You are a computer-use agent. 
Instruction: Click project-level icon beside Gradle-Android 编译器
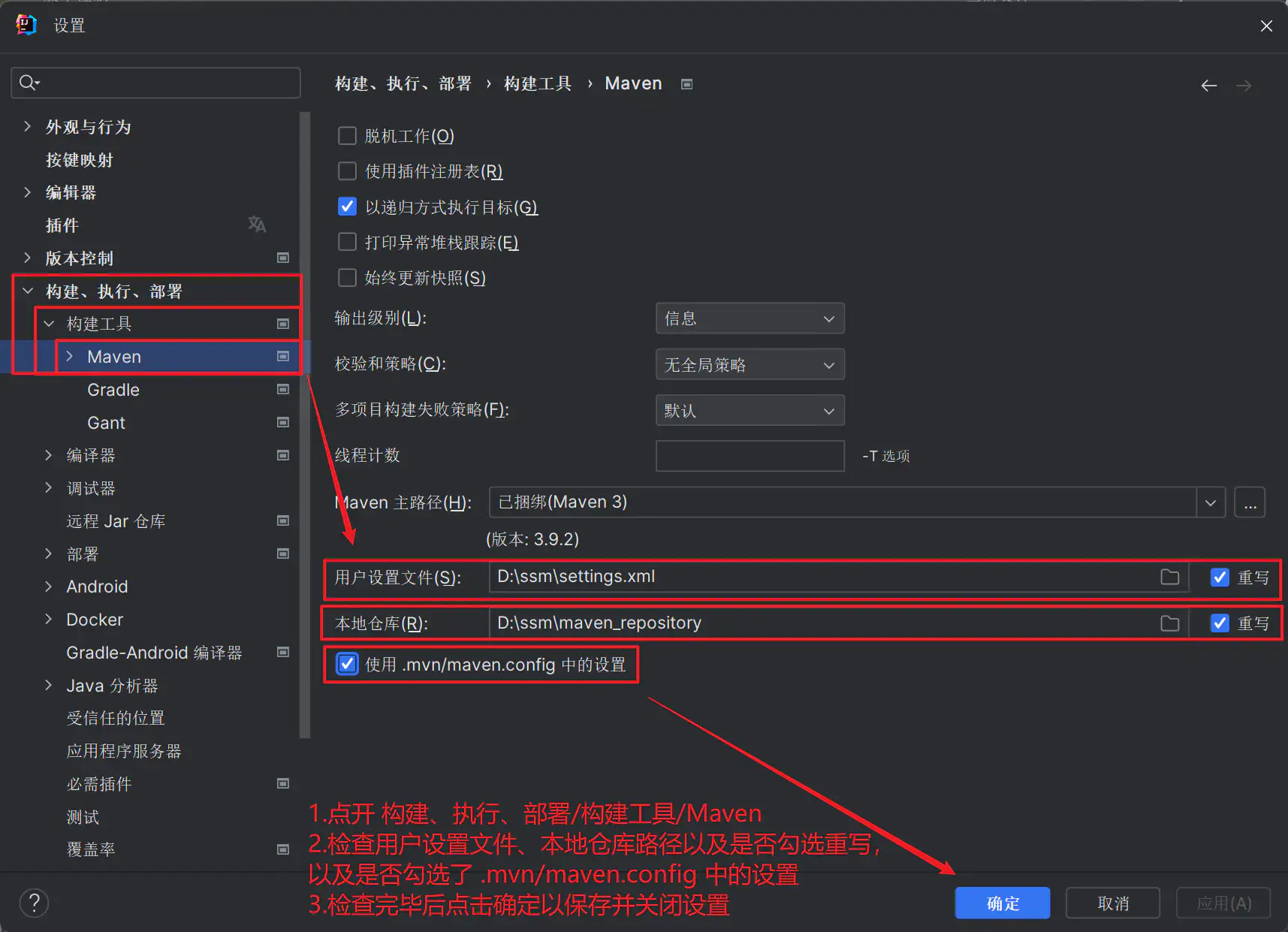(283, 652)
